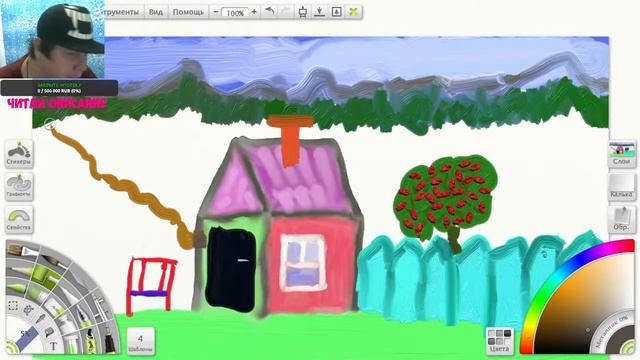Viewport: 640px width, 360px height.
Task: Select the dotted rectangle selection tool
Action: coord(13,306)
